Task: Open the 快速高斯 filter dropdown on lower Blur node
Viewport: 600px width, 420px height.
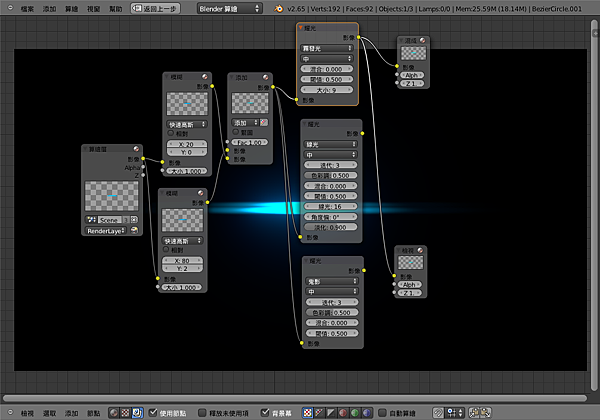Action: pyautogui.click(x=183, y=241)
